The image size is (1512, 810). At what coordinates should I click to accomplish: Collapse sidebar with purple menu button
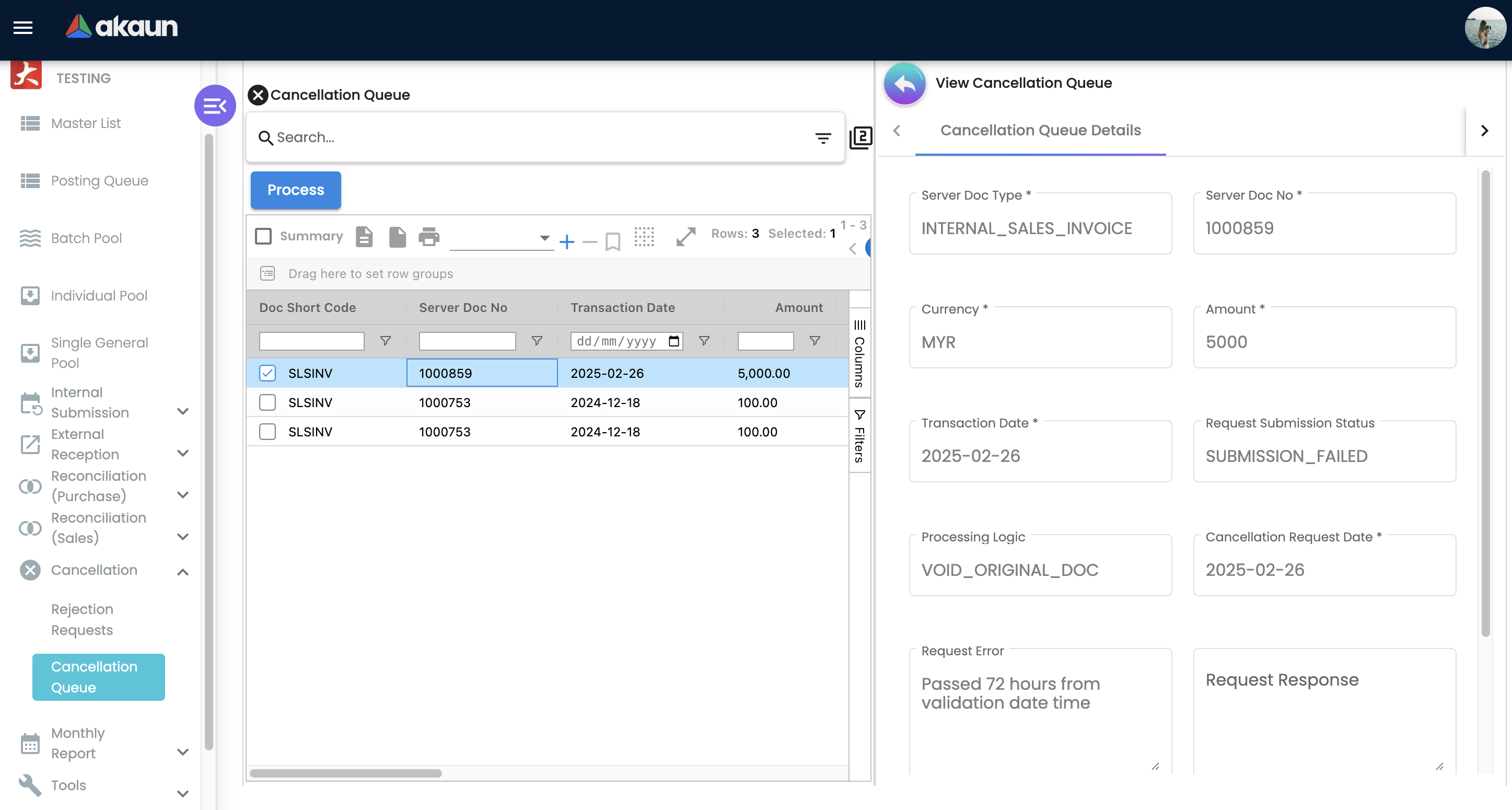coord(215,106)
